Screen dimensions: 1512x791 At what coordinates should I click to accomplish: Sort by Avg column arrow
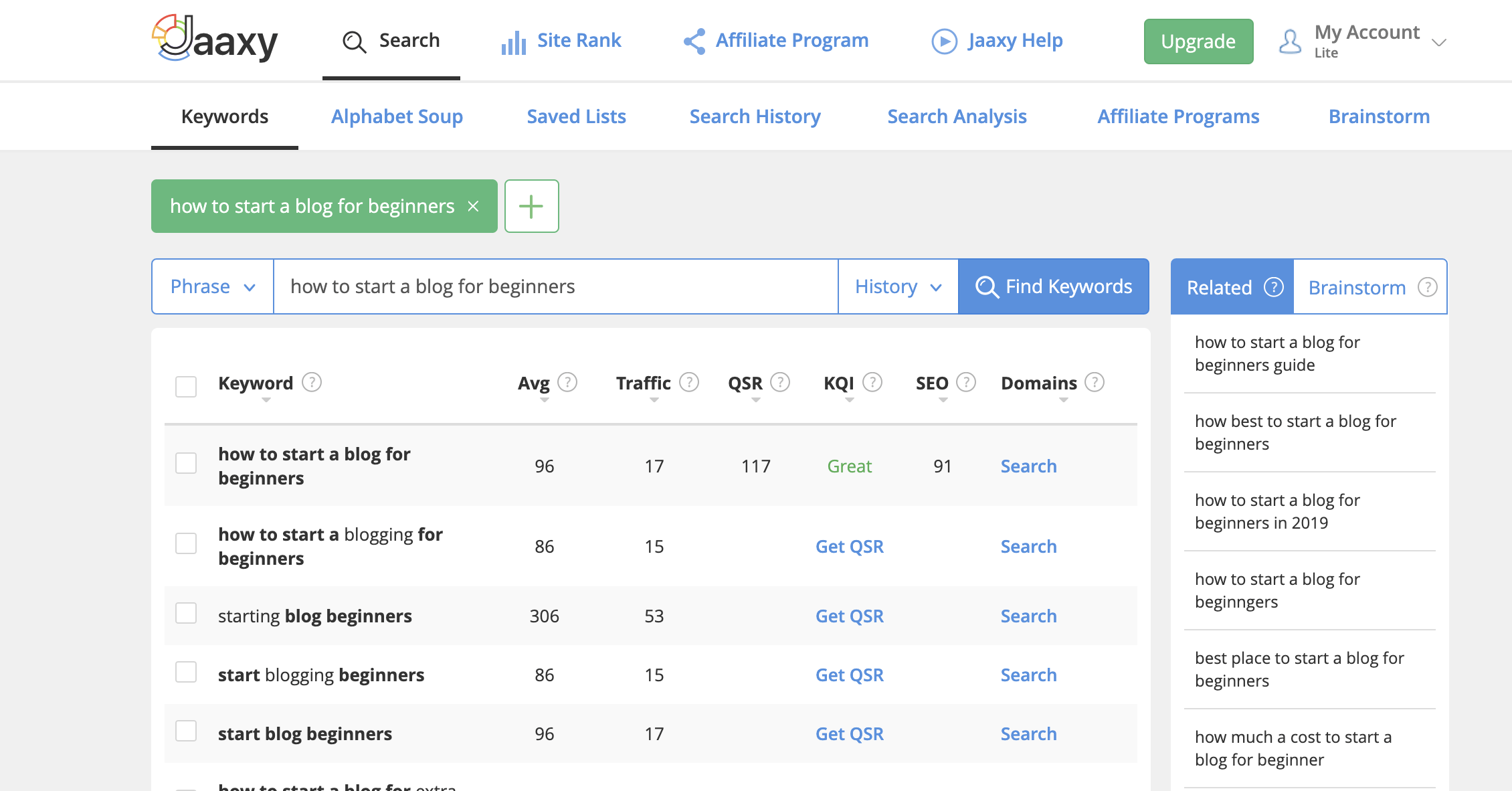[545, 400]
